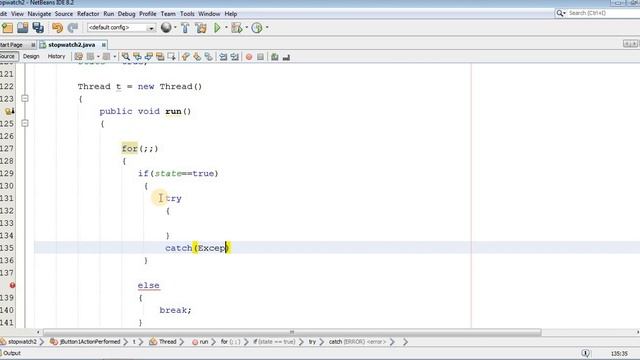Click the globe browser icon
The width and height of the screenshot is (640, 360).
(166, 27)
